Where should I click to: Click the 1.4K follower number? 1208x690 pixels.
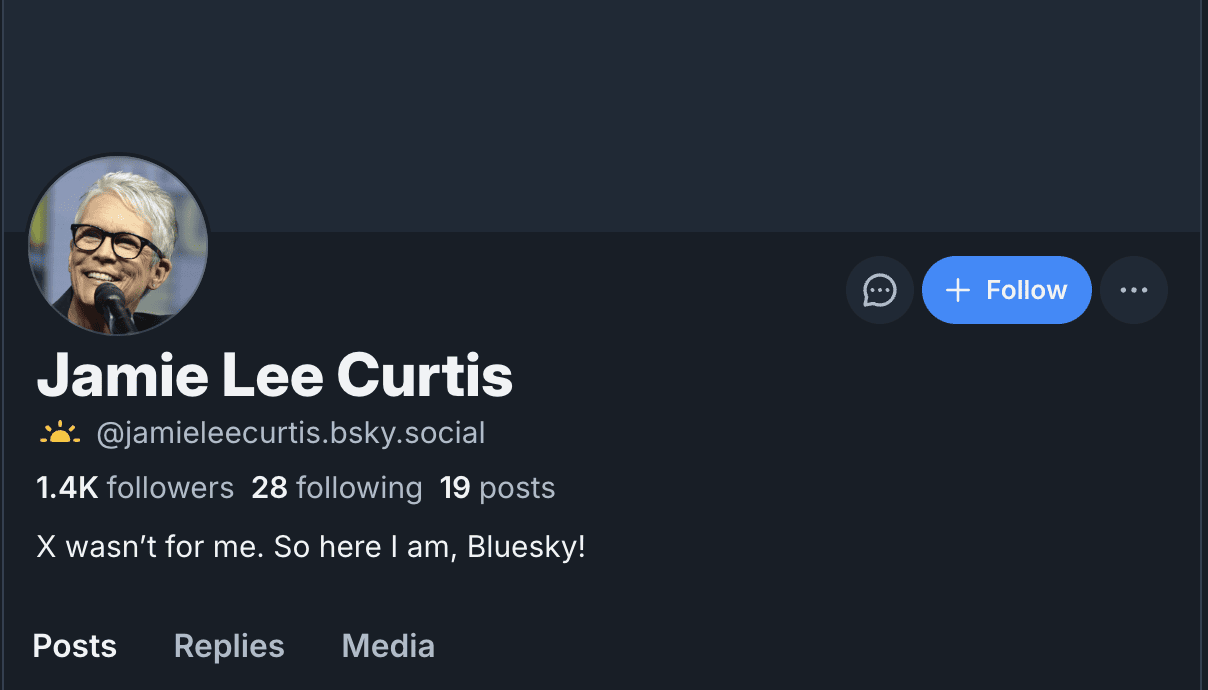coord(67,488)
